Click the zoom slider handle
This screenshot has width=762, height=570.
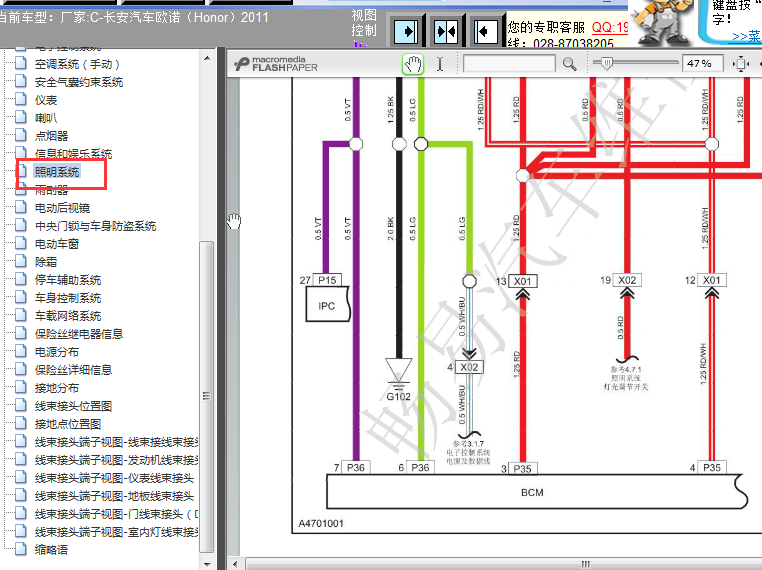(x=606, y=63)
